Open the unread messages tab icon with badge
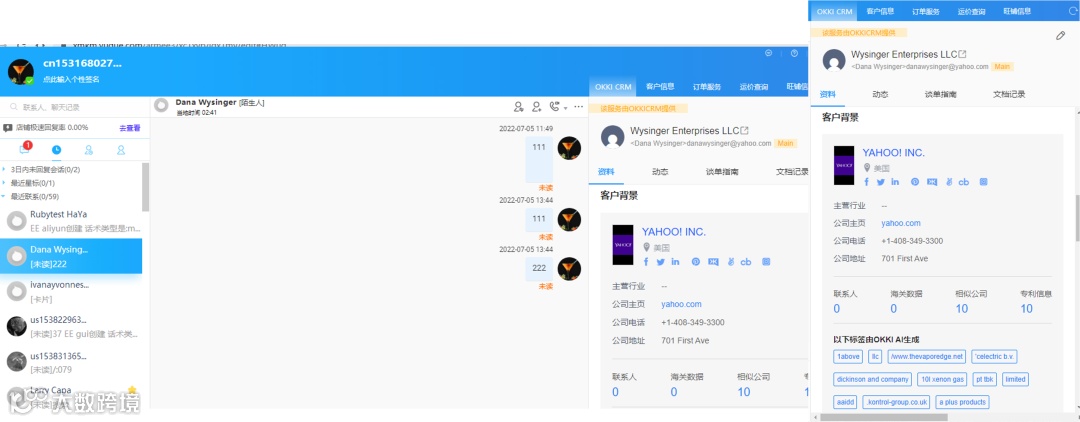1080x422 pixels. pyautogui.click(x=25, y=149)
